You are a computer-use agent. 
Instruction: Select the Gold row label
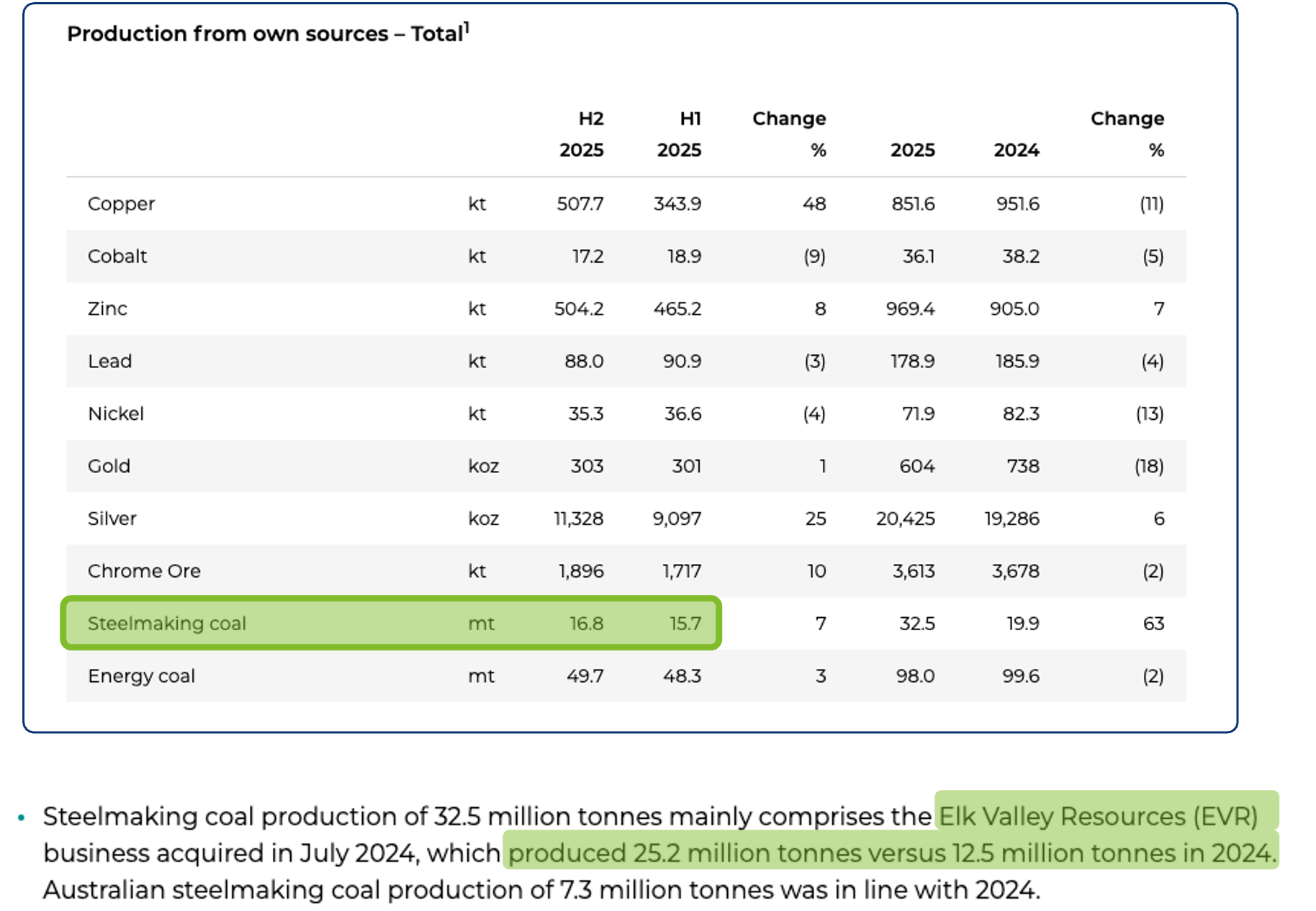pos(109,467)
